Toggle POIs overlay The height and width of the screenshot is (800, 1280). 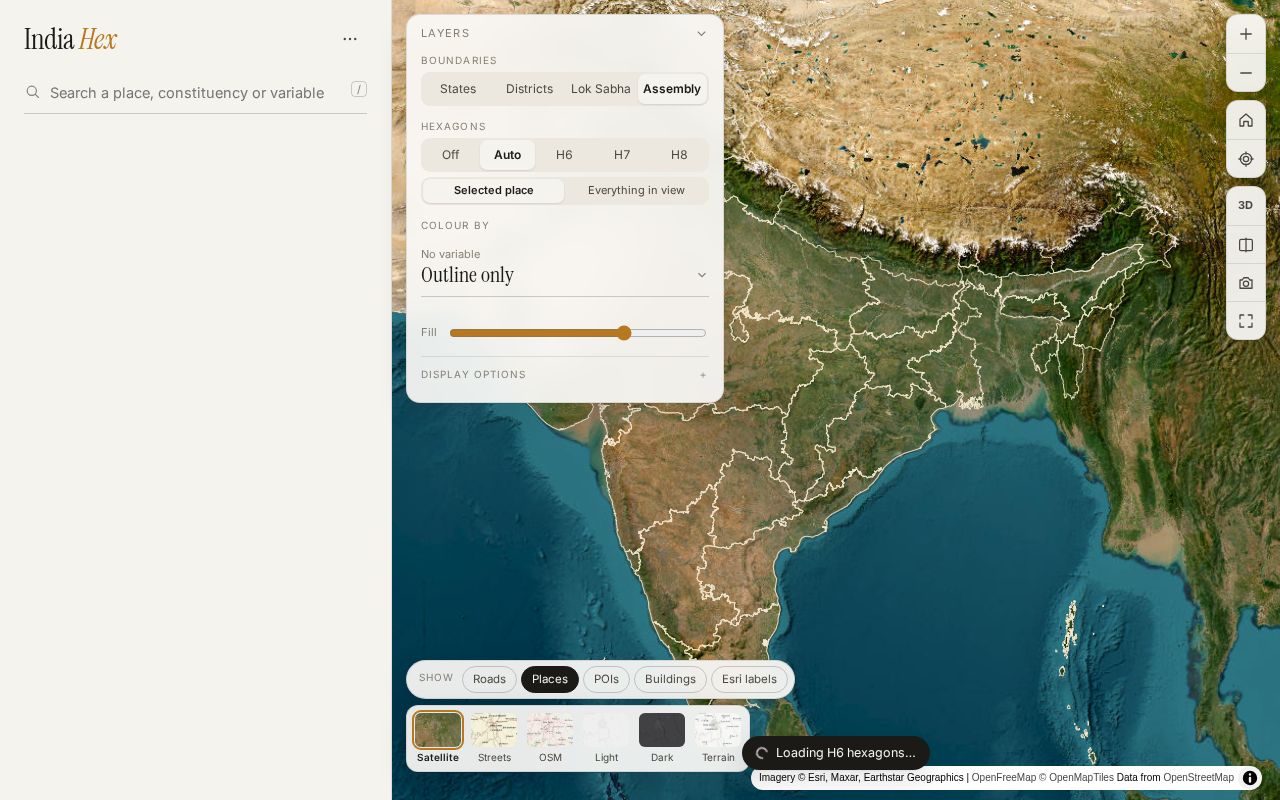click(x=606, y=679)
